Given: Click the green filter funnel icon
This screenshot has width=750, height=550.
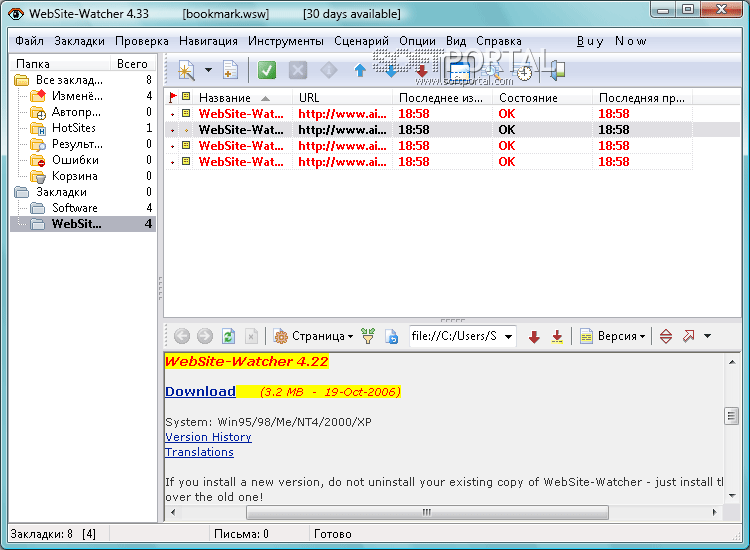Looking at the screenshot, I should pos(368,336).
